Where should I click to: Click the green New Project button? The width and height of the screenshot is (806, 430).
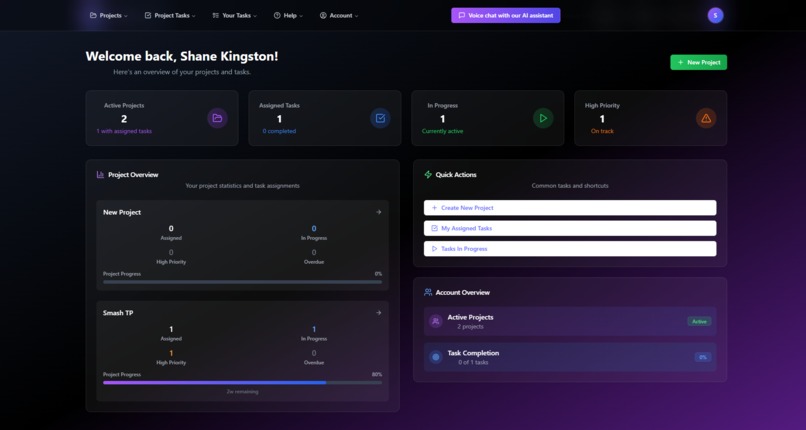699,62
